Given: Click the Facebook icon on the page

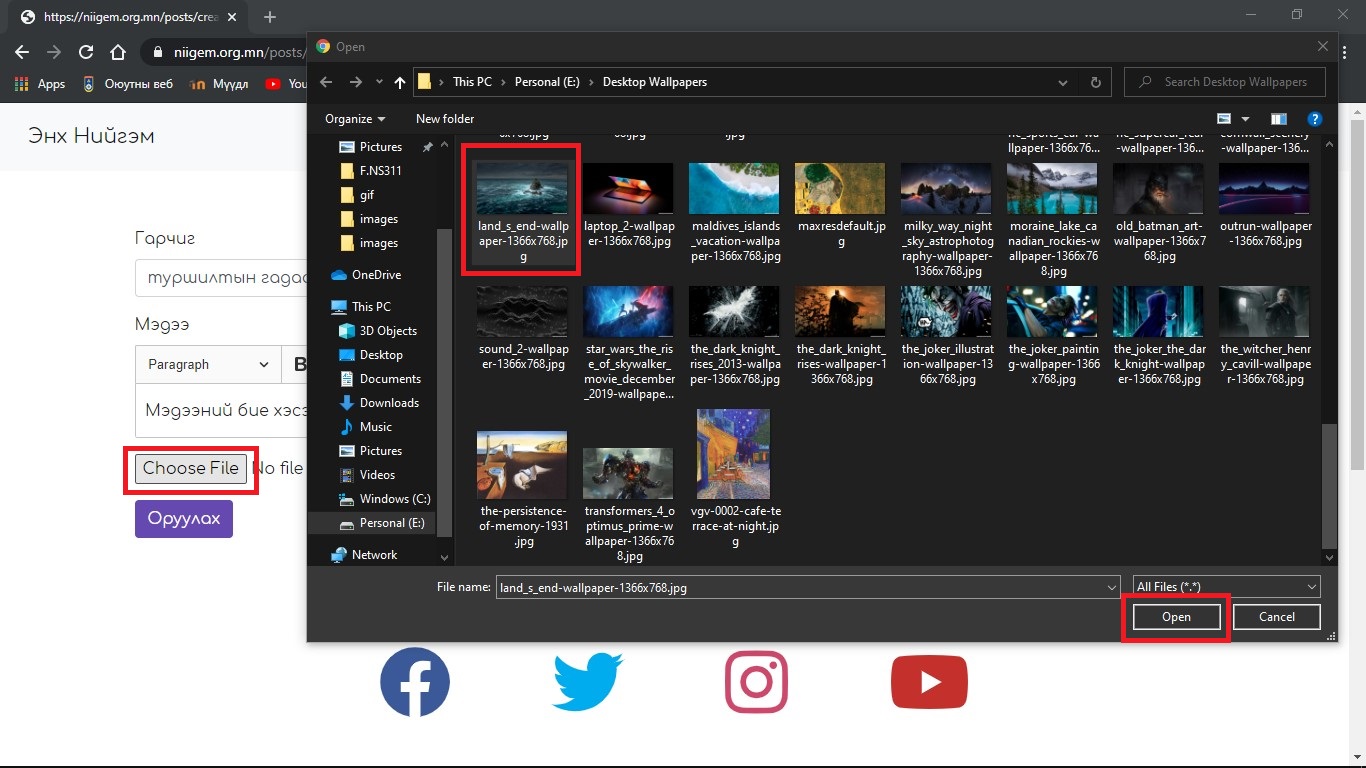Looking at the screenshot, I should point(415,682).
